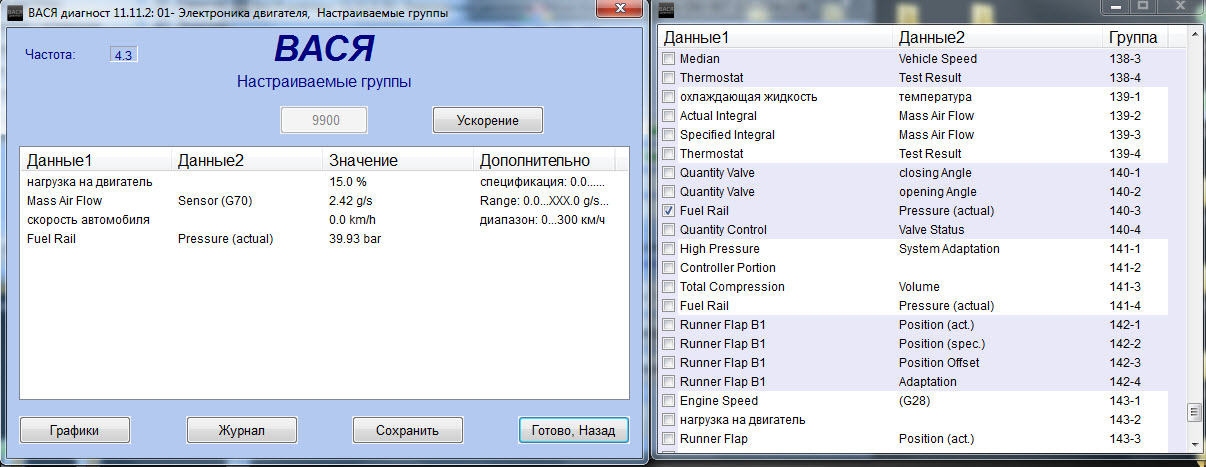Enable the Engine Speed (G28) checkbox

(x=669, y=401)
